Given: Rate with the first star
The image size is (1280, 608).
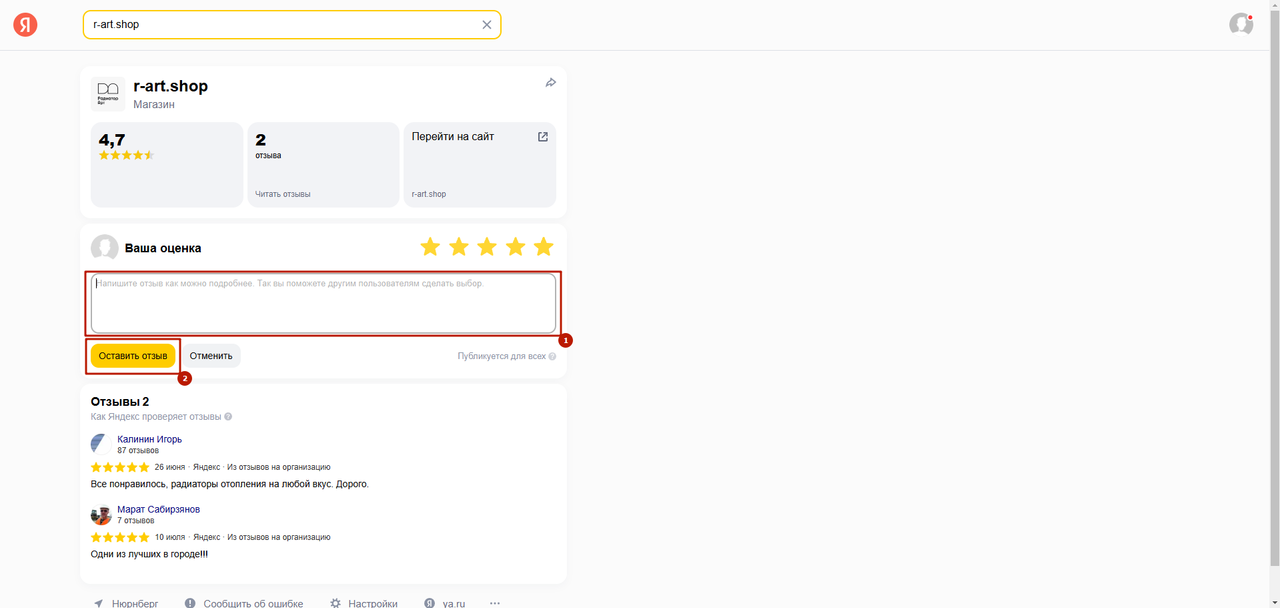Looking at the screenshot, I should tap(430, 247).
